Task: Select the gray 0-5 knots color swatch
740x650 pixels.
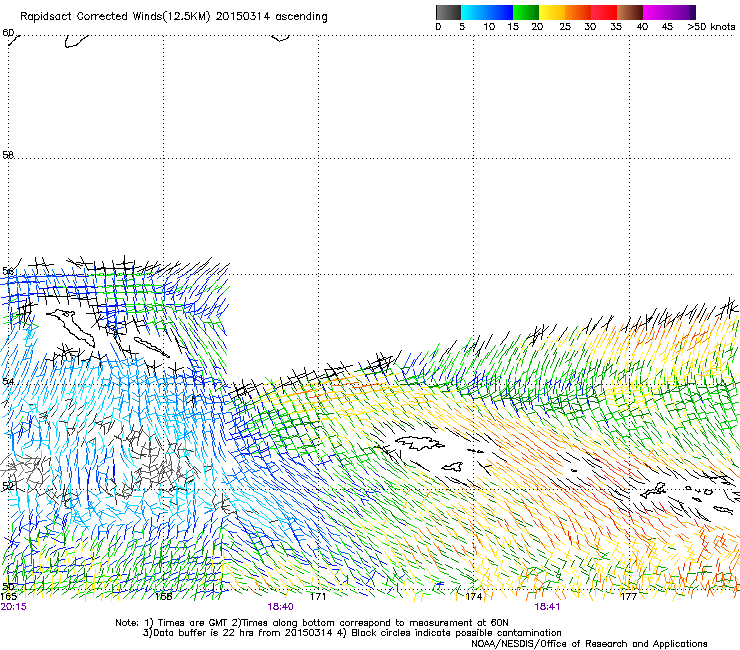Action: pos(448,12)
